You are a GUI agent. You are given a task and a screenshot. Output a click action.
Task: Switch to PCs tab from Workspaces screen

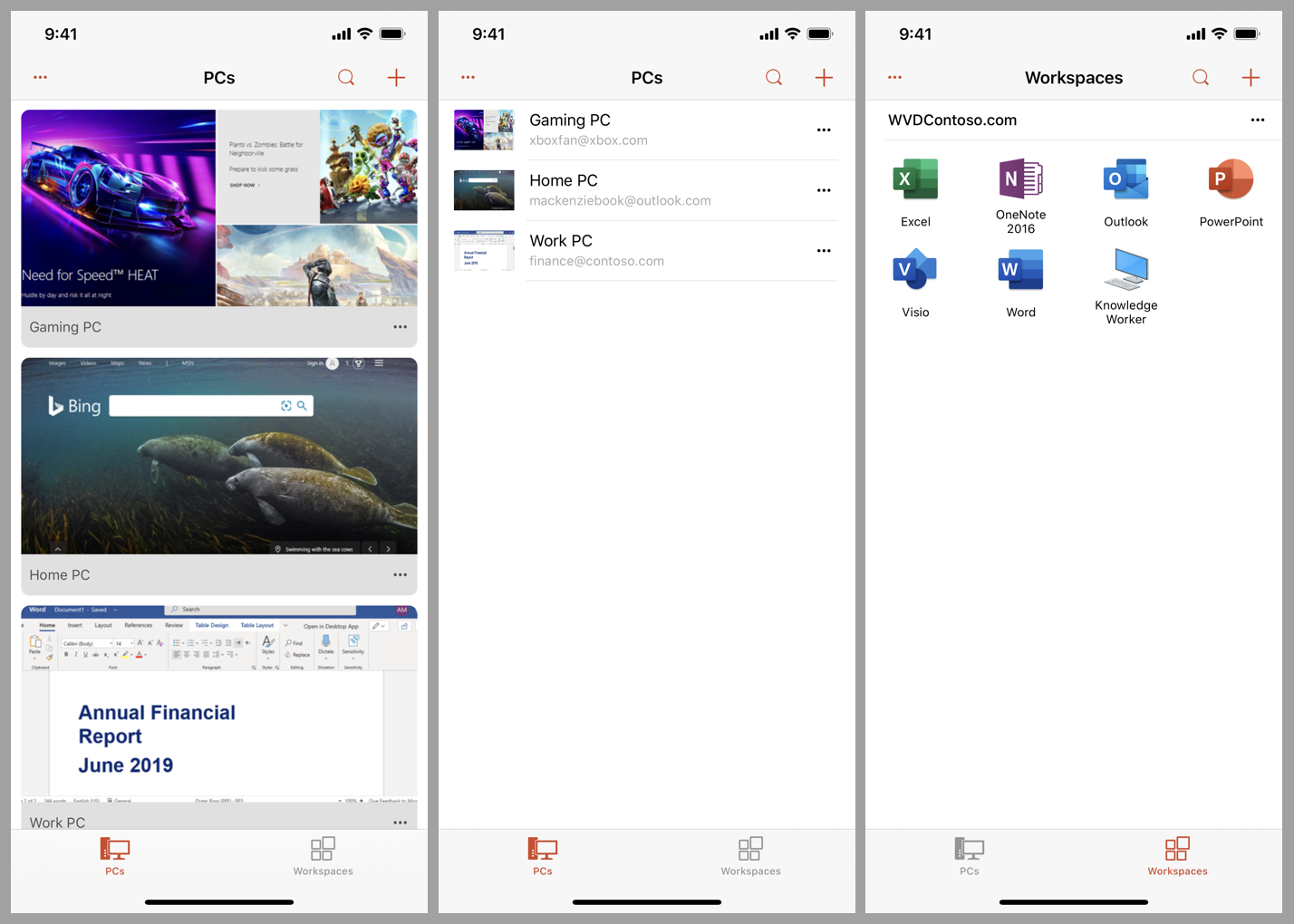point(970,856)
